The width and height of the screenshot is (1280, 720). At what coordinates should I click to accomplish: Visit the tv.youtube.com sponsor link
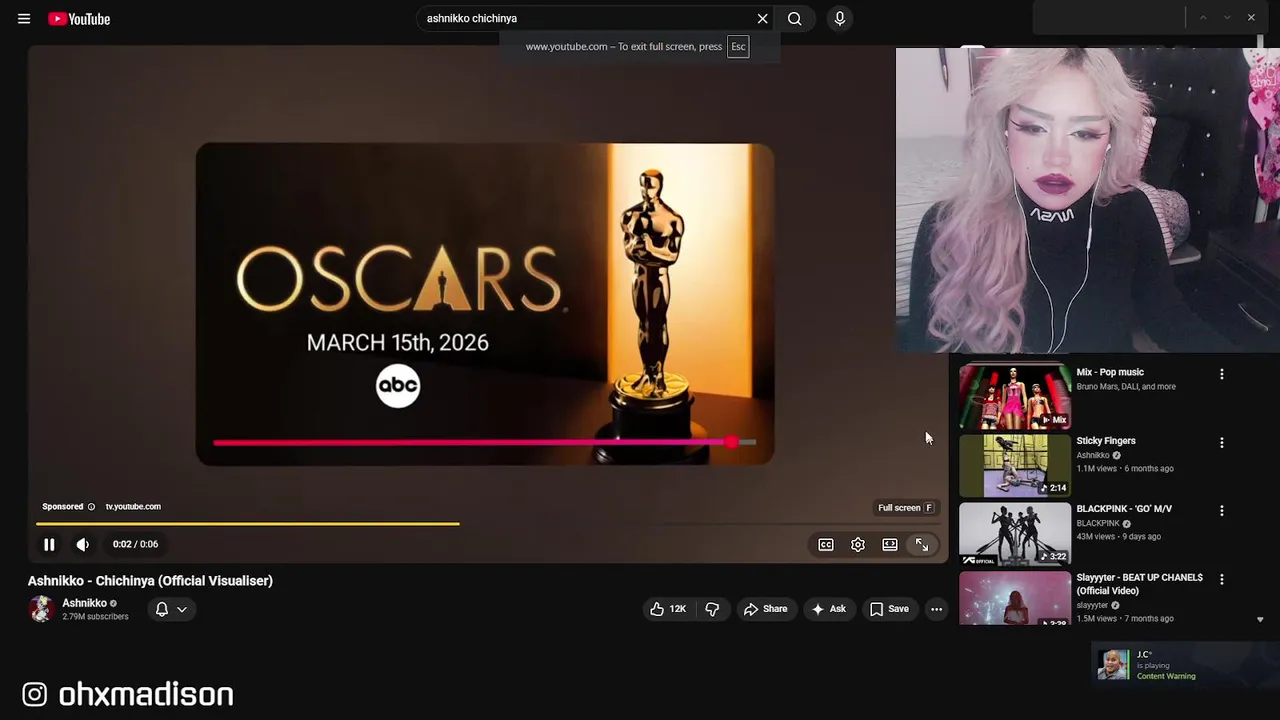[133, 507]
